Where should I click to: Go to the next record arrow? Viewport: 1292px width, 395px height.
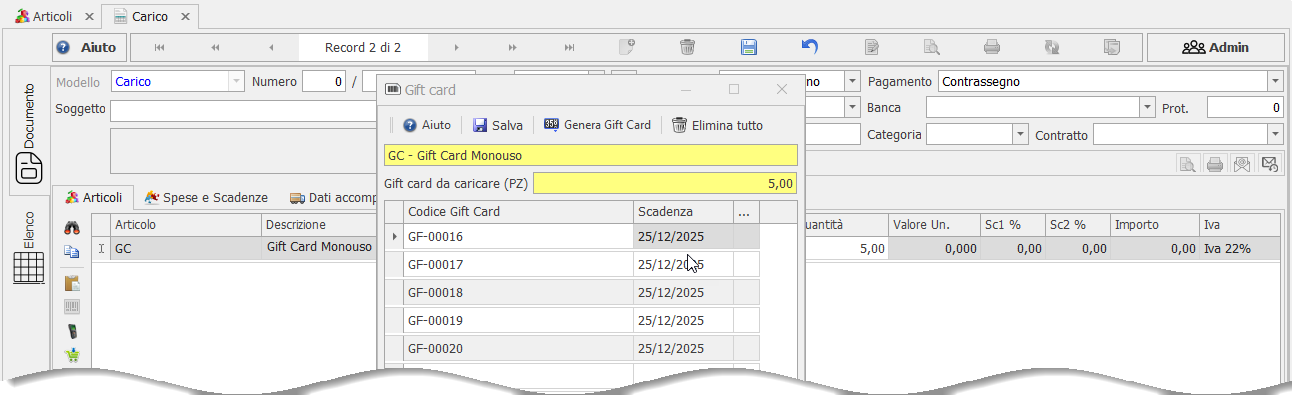point(457,47)
